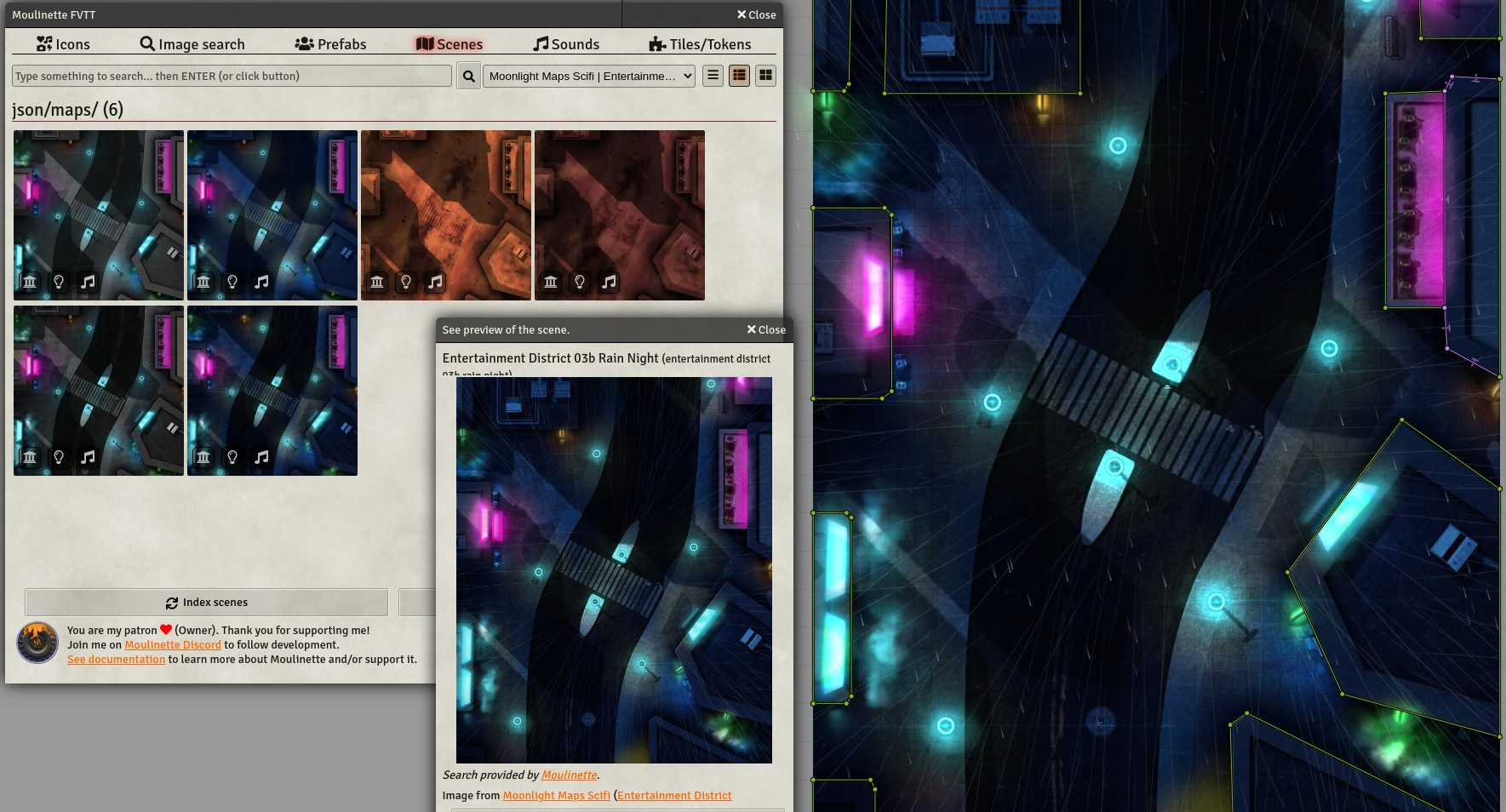Screen dimensions: 1506x812
Task: Select the top row's first scene thumbnail
Action: (x=99, y=215)
